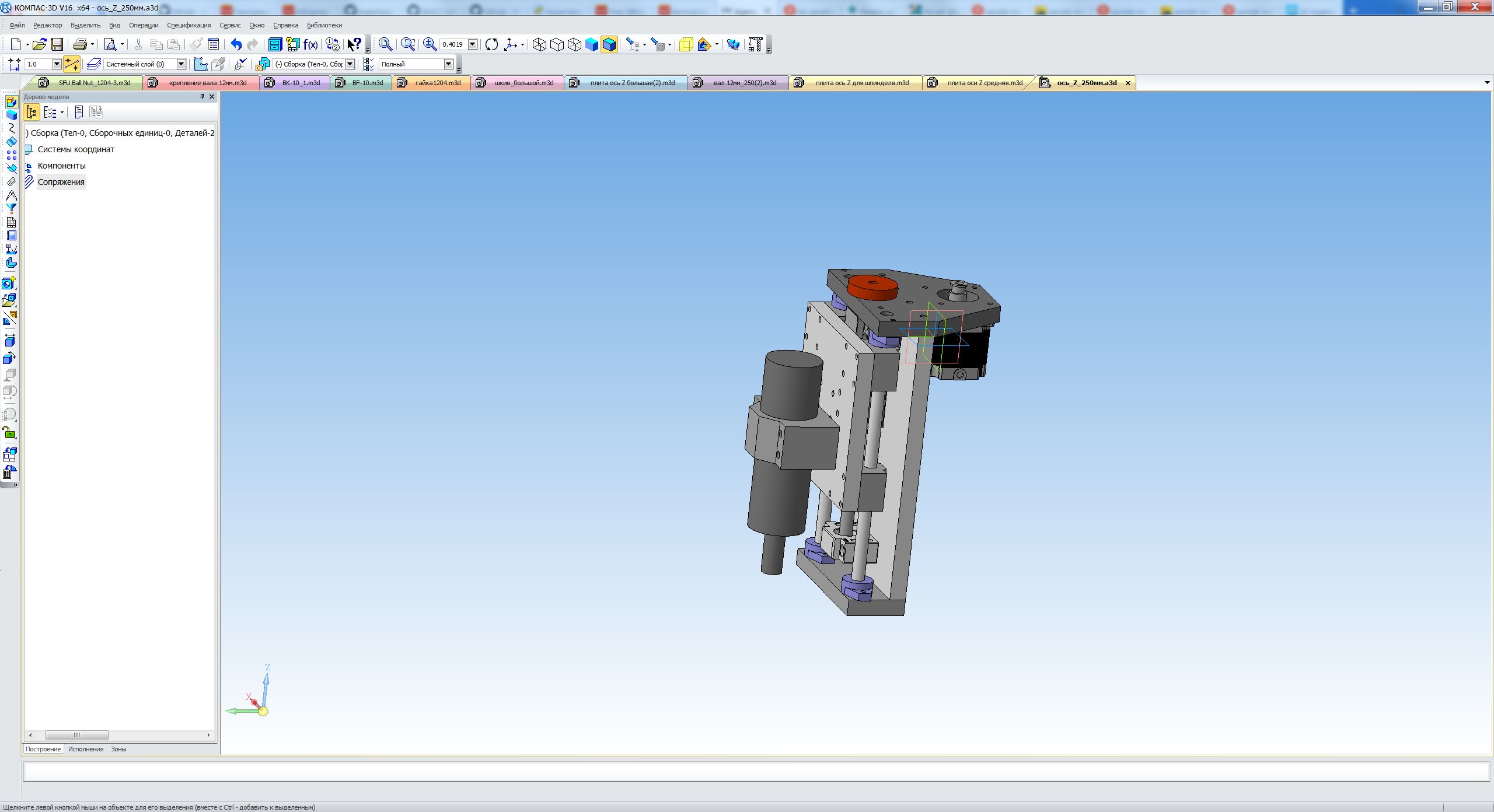This screenshot has height=812, width=1494.
Task: Toggle the highlighted snap/orthogonal button
Action: click(x=71, y=64)
